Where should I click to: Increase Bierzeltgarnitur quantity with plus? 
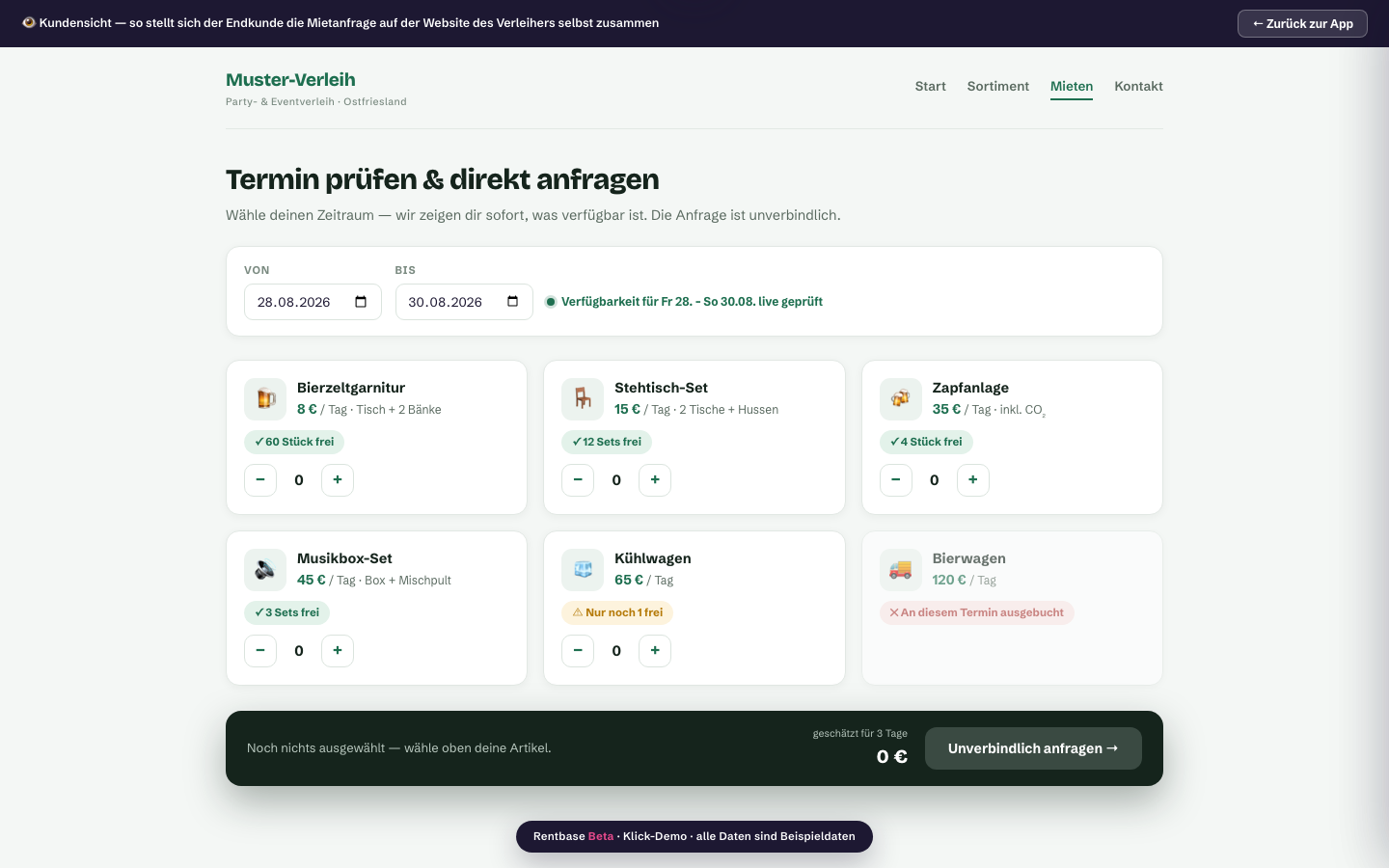coord(338,480)
